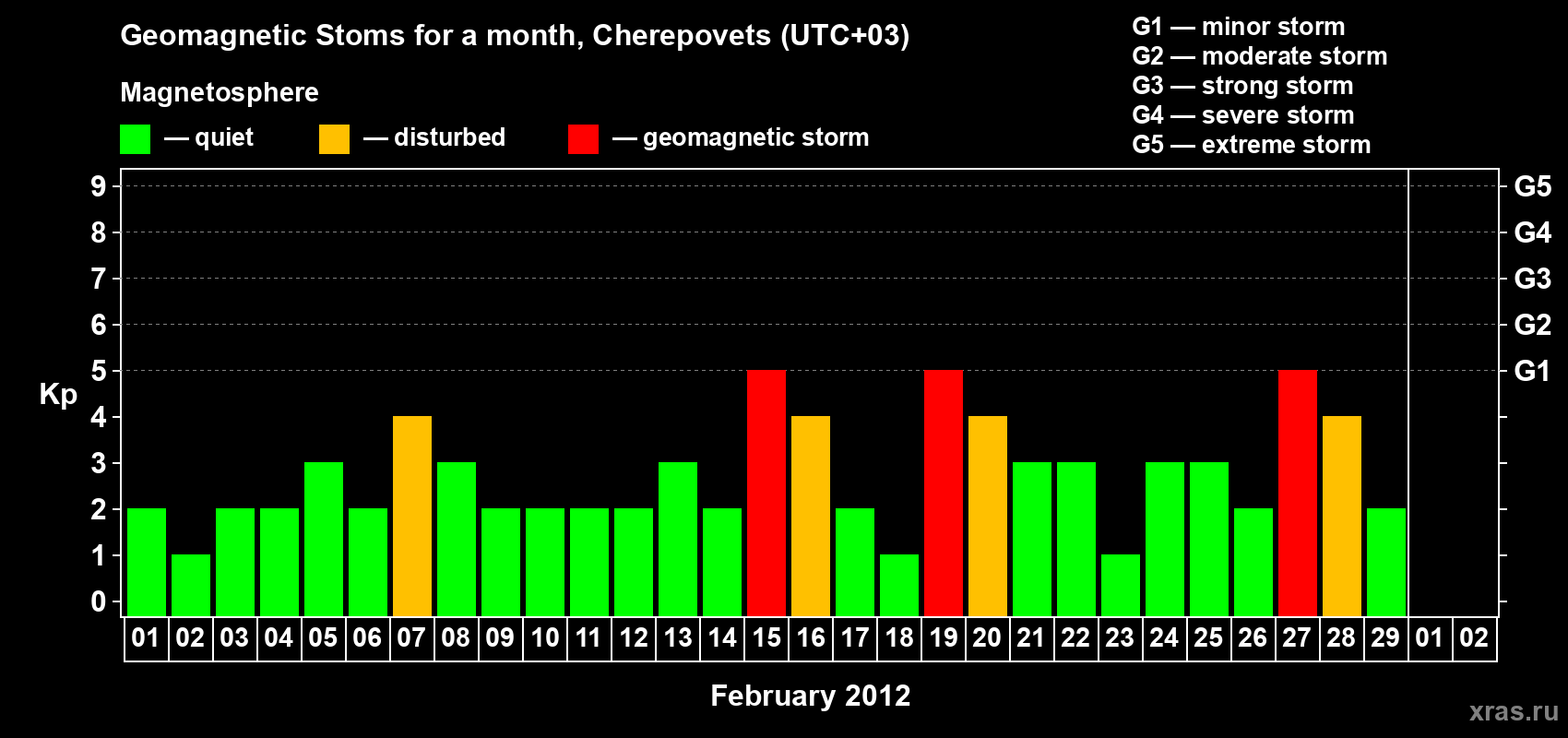The image size is (1568, 738).
Task: Click the red bar for February 15
Action: [x=766, y=494]
